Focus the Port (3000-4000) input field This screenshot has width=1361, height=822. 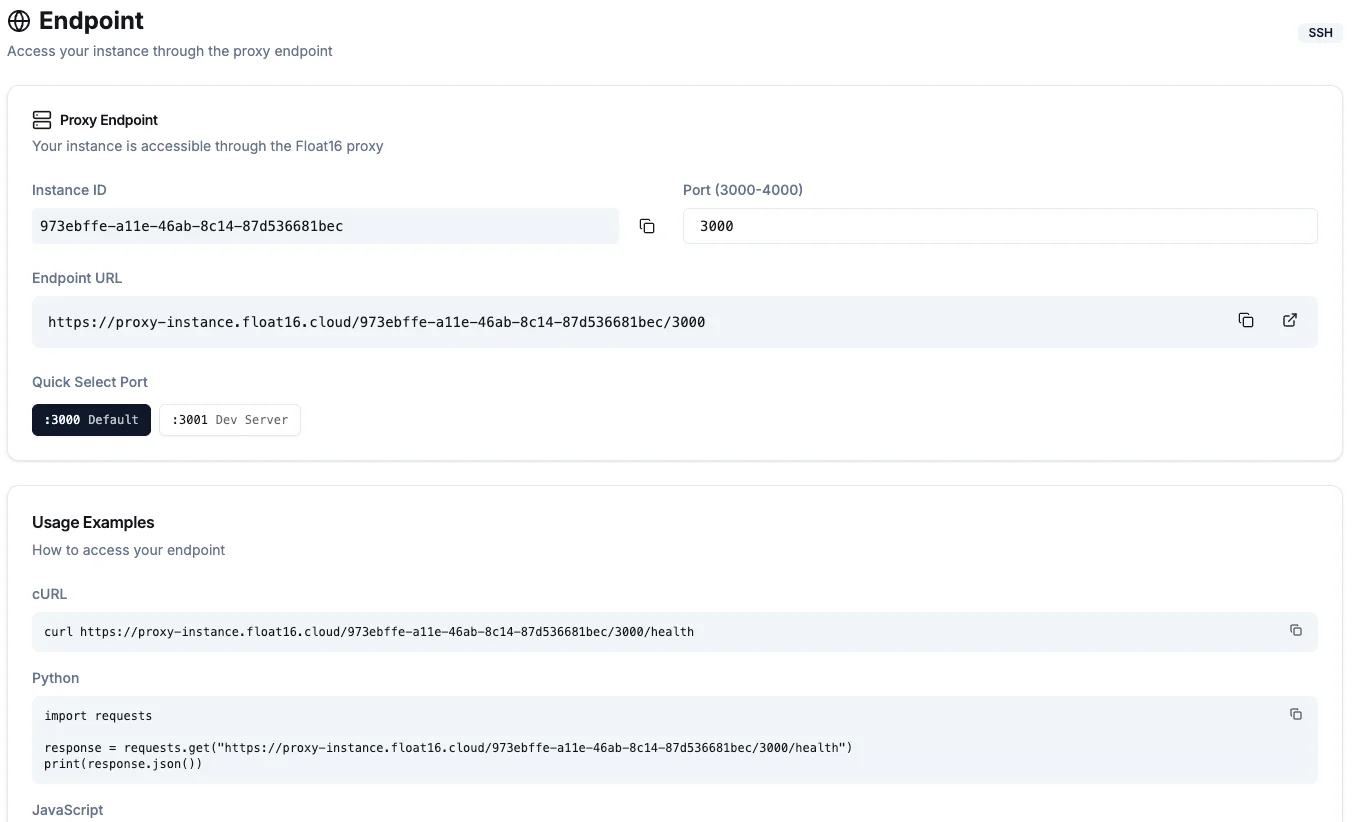pos(1000,226)
